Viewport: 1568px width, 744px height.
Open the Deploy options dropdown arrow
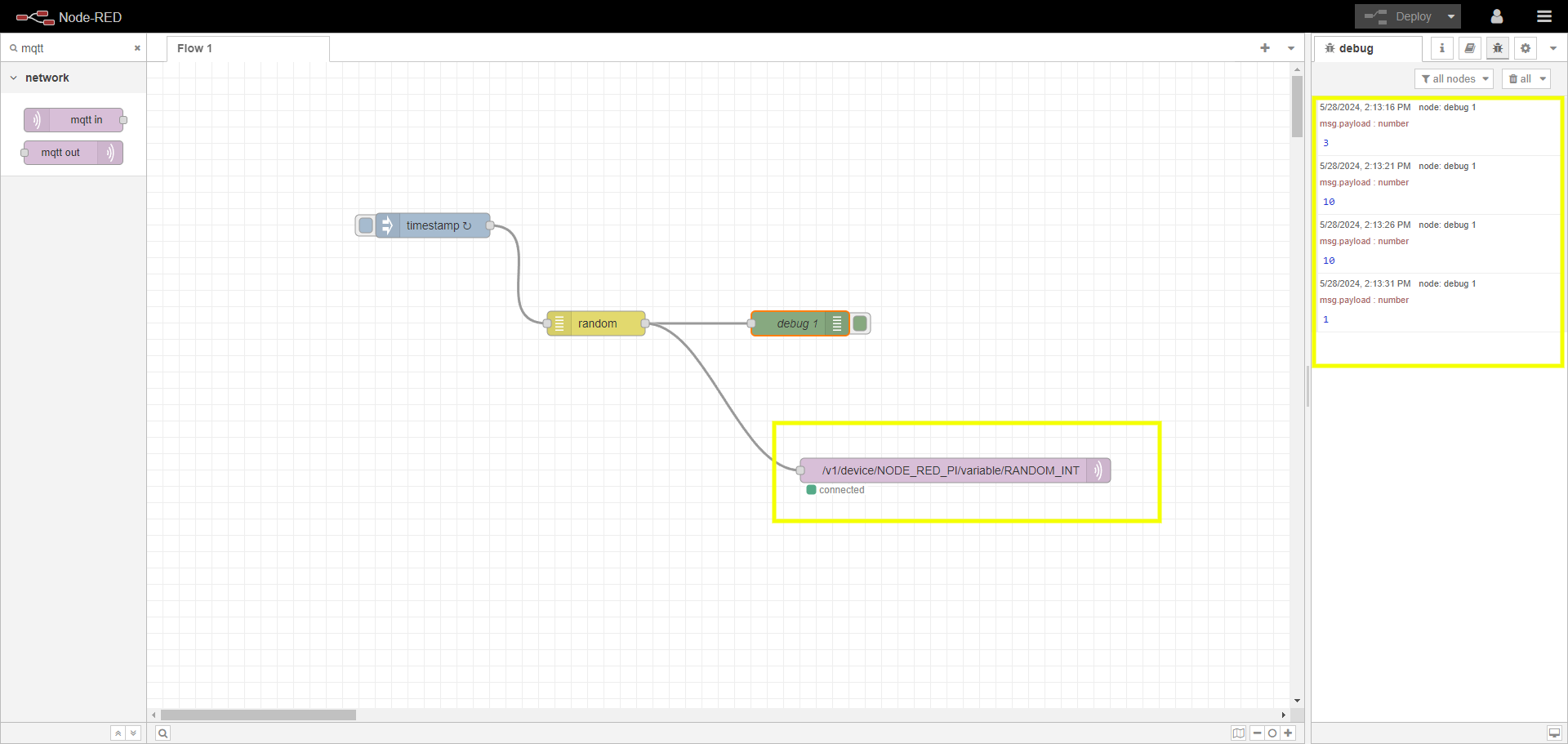pyautogui.click(x=1451, y=16)
